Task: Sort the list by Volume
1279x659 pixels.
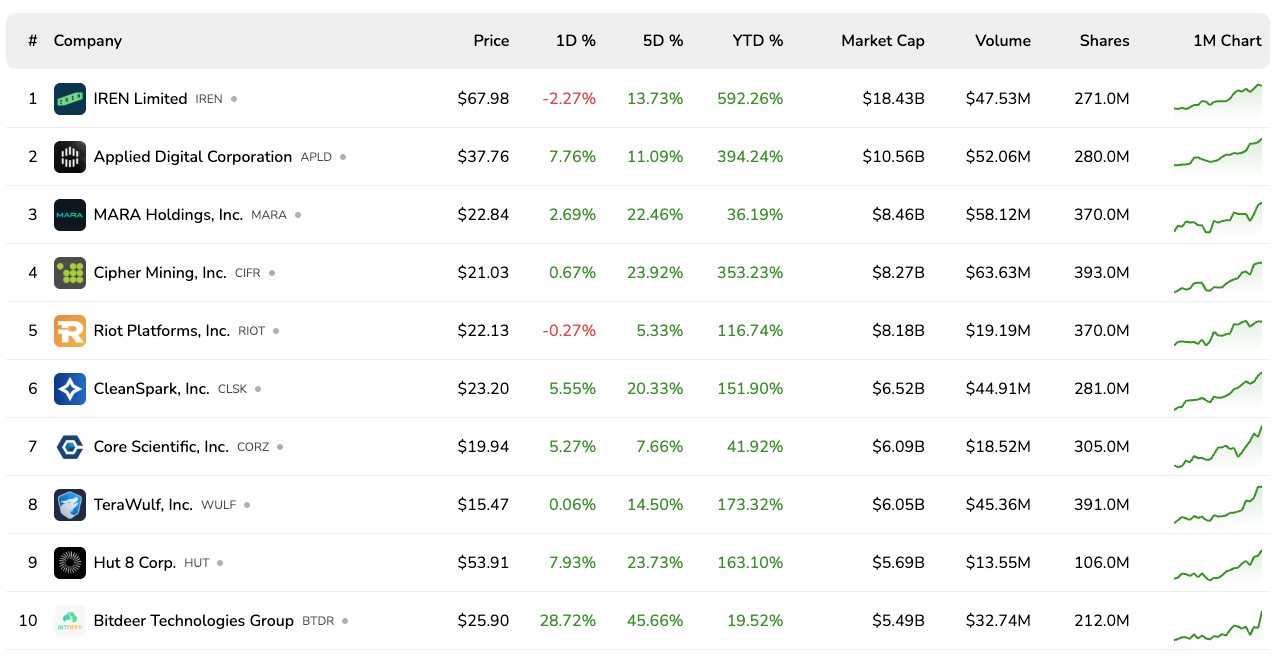Action: [x=1003, y=41]
